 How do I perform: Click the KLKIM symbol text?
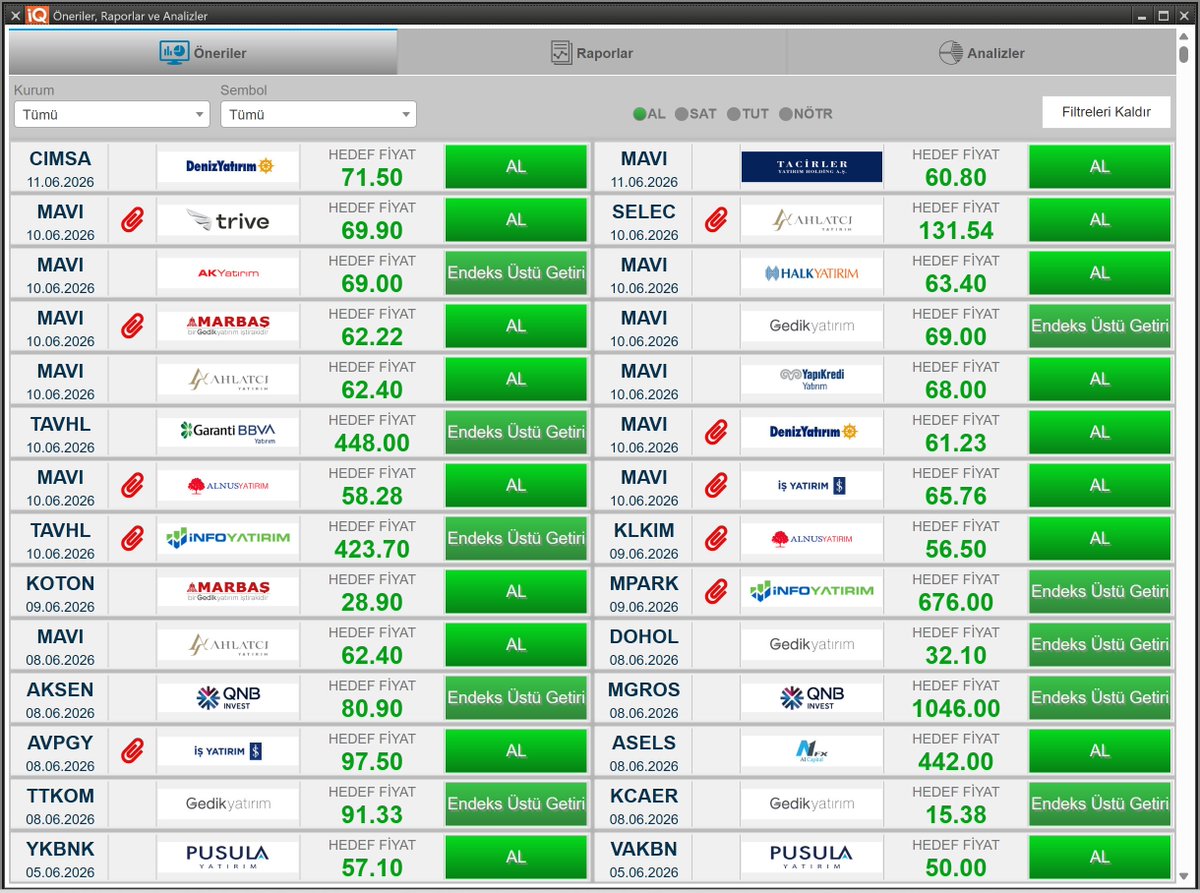(644, 529)
